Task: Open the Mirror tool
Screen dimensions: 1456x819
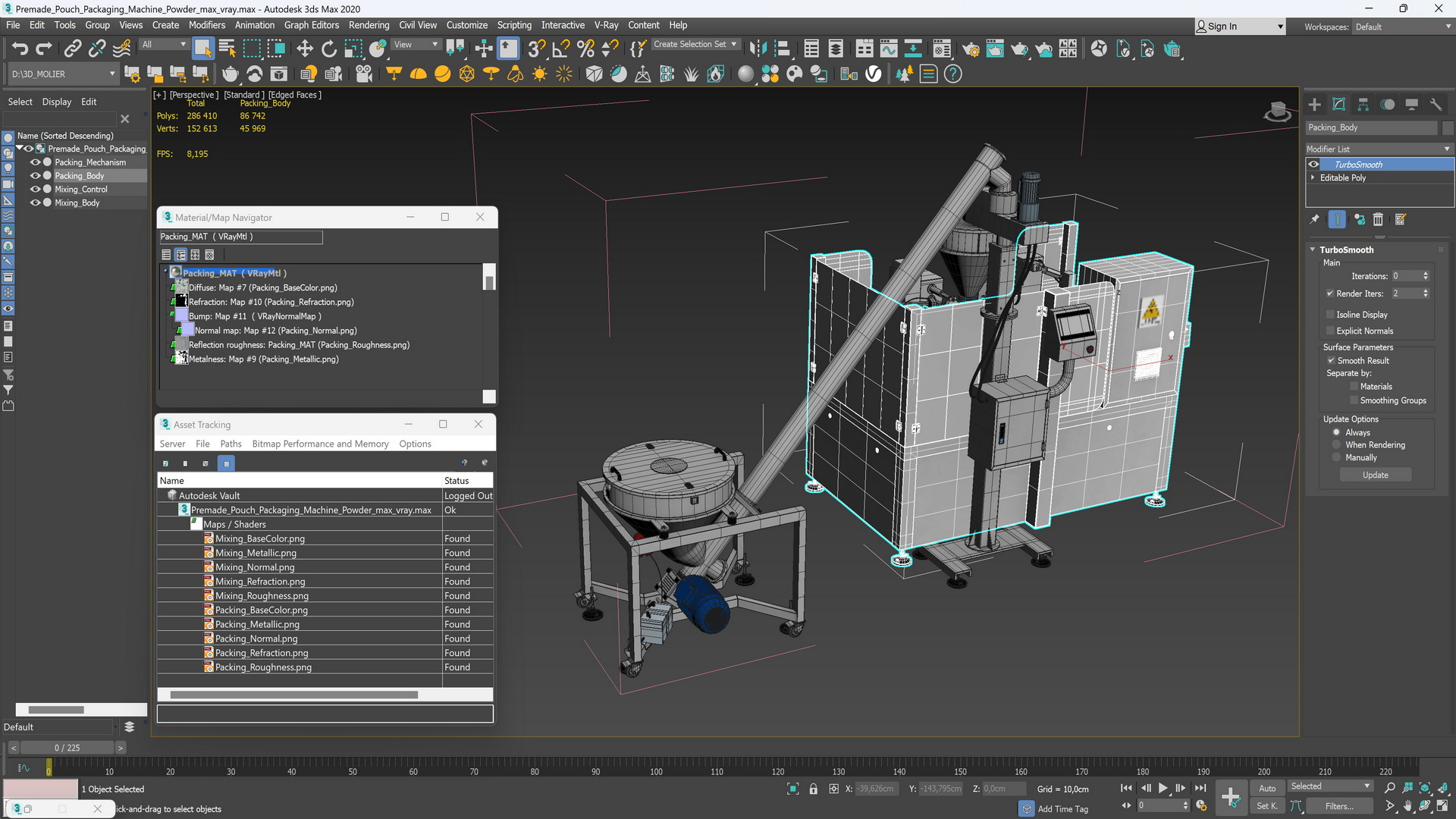Action: click(x=757, y=49)
